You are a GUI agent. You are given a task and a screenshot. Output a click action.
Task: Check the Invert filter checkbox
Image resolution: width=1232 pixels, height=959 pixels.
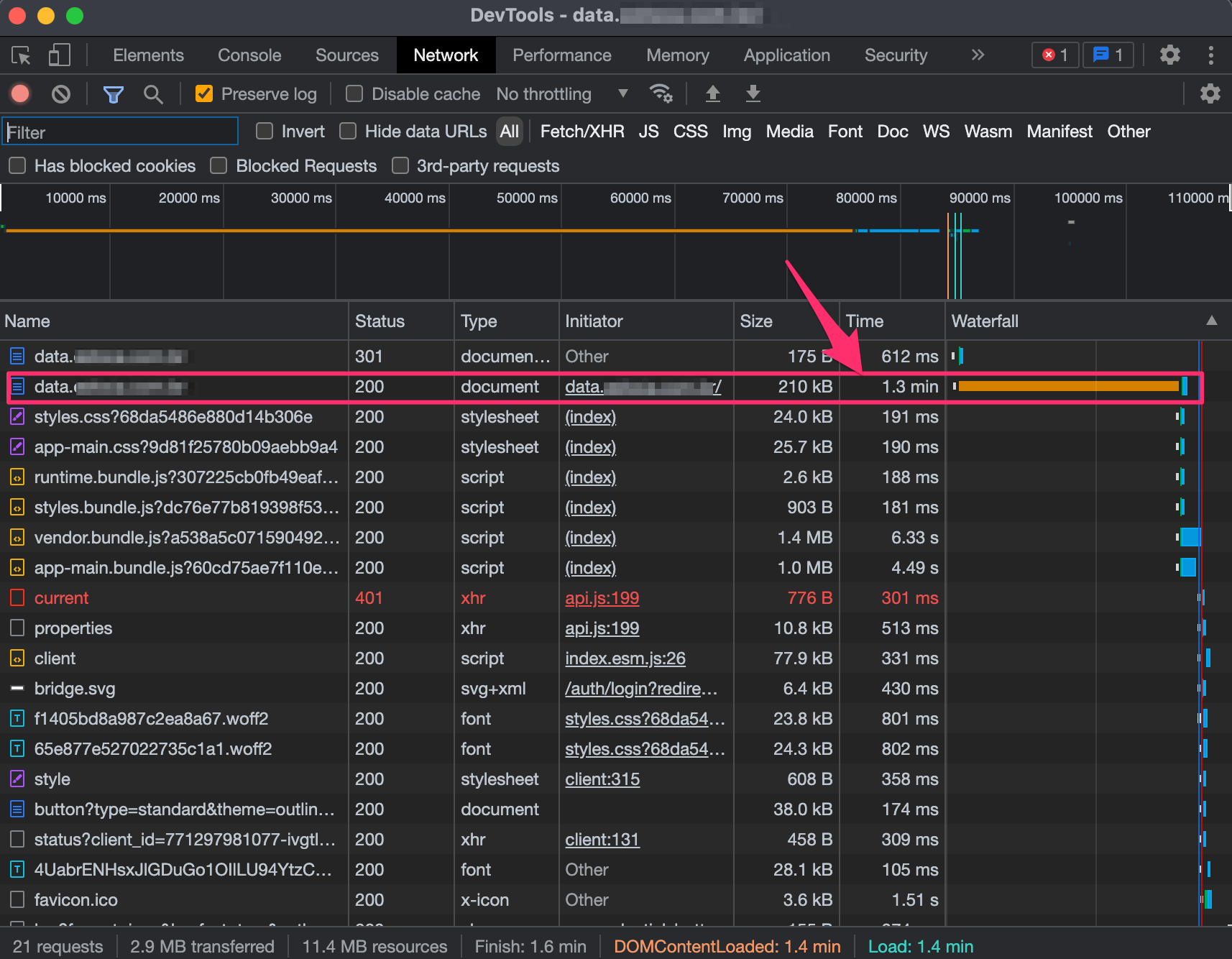[x=265, y=131]
